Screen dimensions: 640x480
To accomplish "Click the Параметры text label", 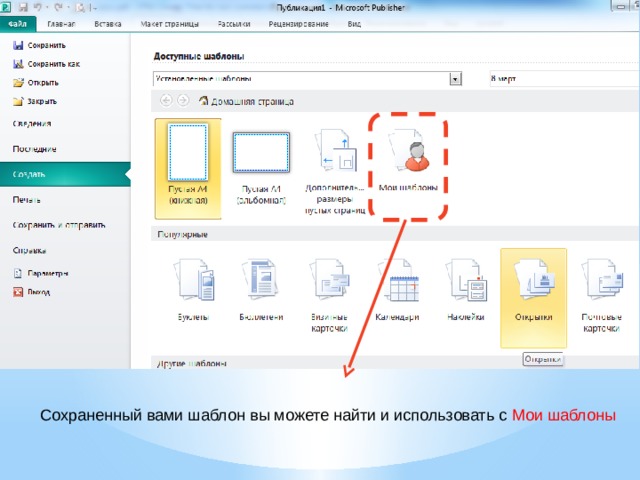I will 48,273.
